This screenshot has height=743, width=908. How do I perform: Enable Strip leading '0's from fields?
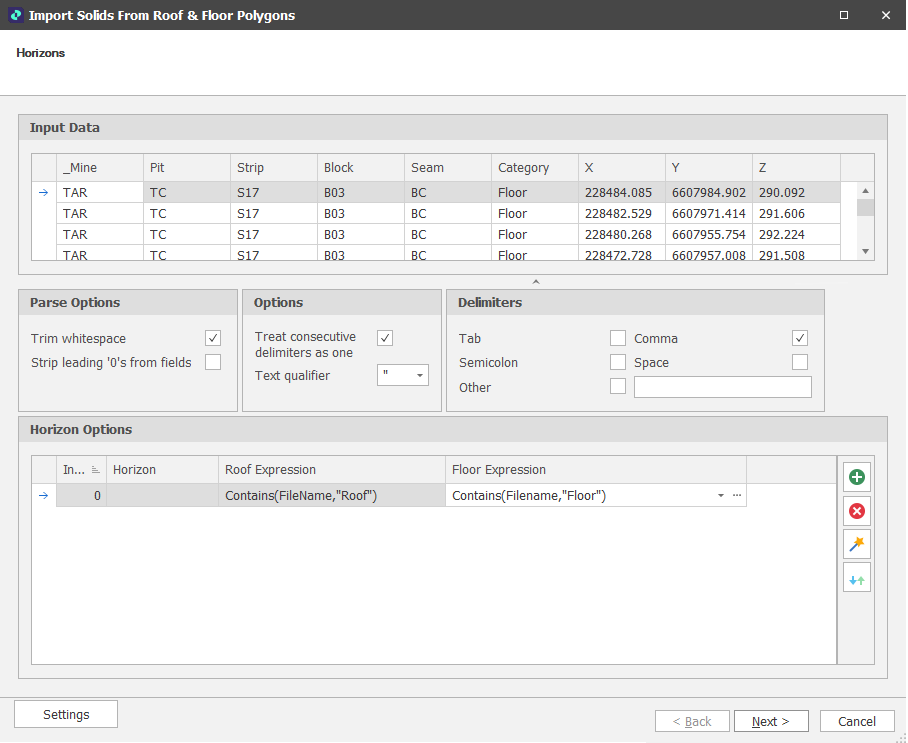click(x=213, y=363)
